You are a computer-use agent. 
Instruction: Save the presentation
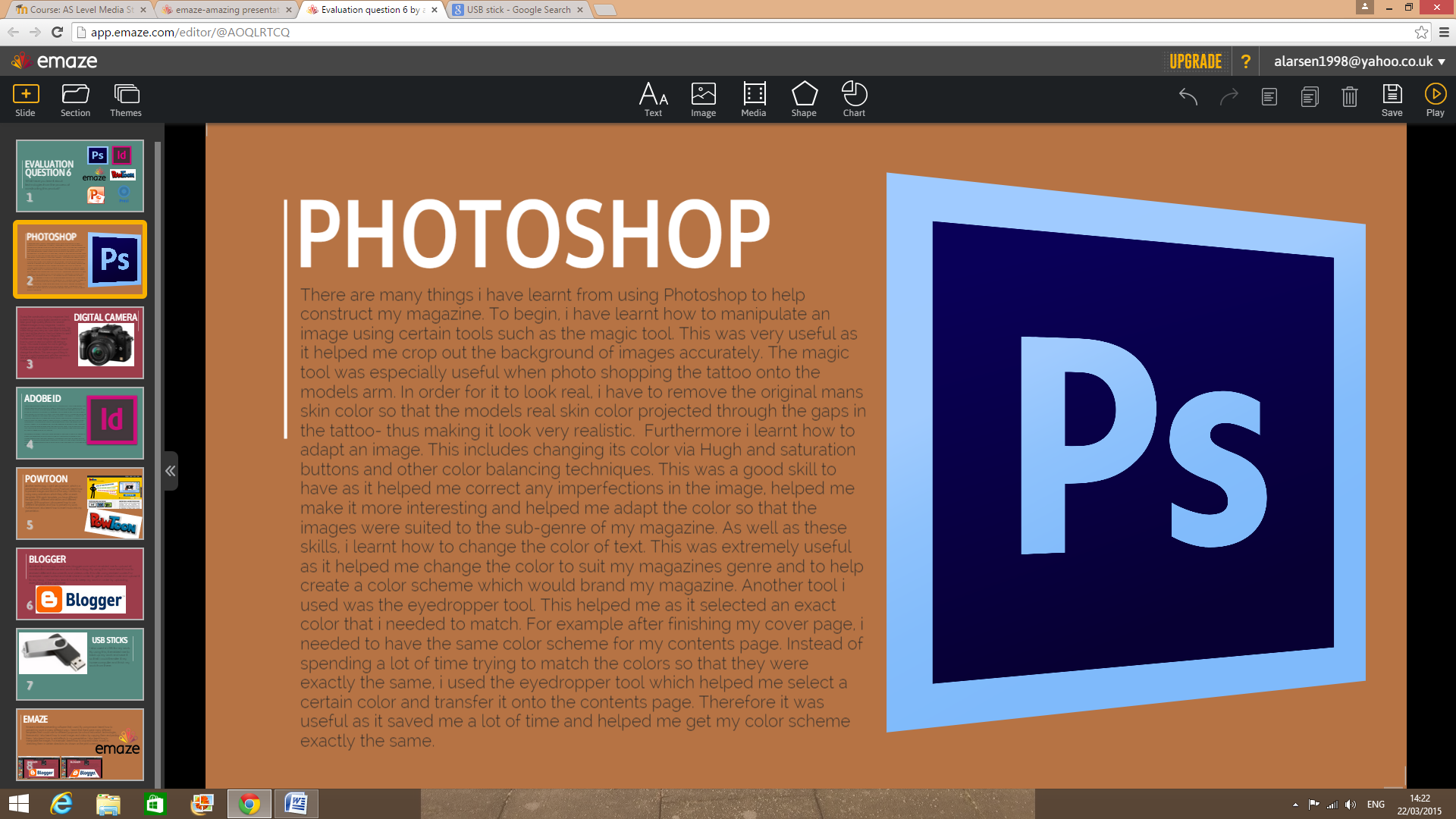pyautogui.click(x=1392, y=100)
